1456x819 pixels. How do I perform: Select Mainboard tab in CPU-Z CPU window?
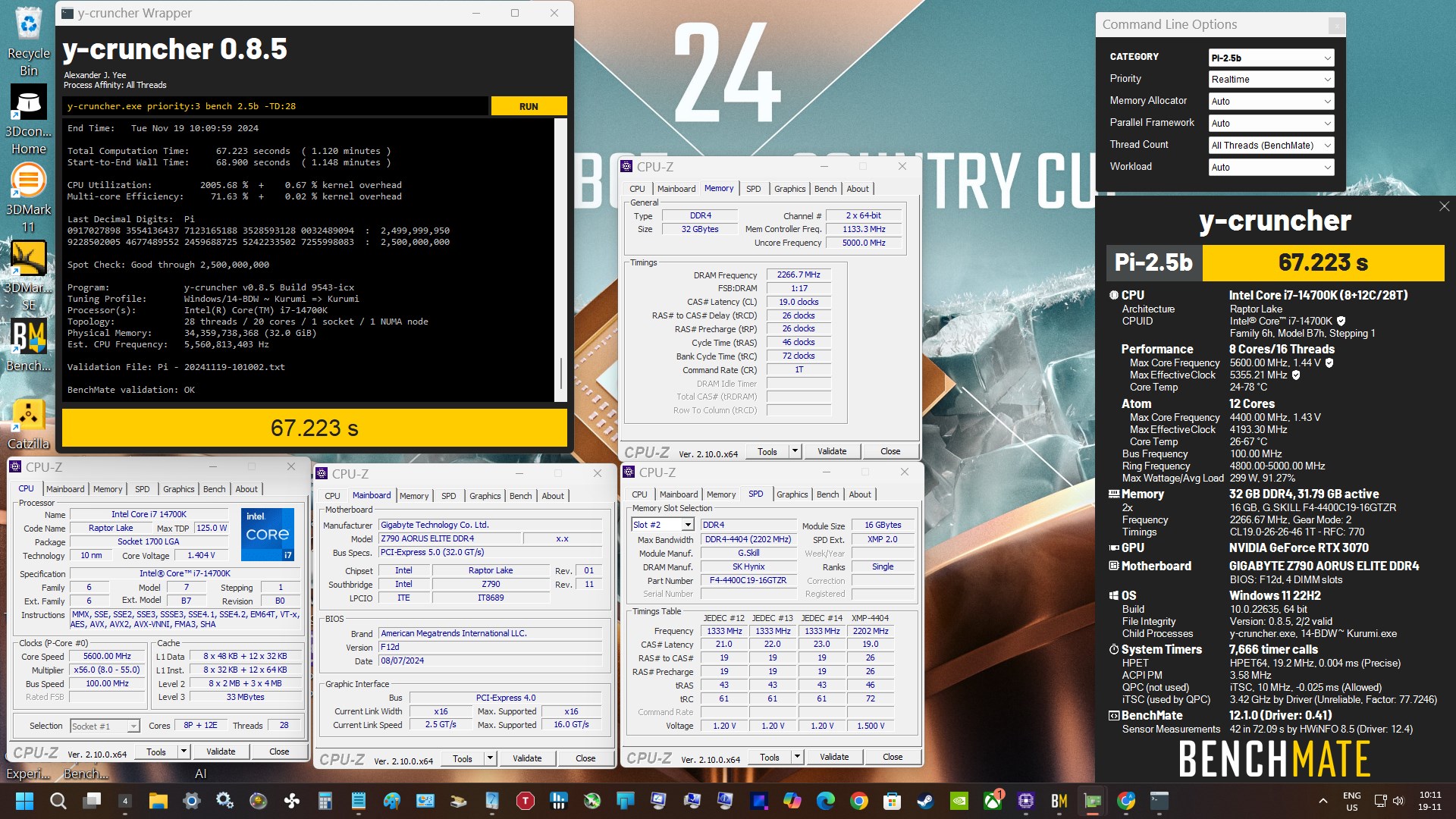coord(65,489)
